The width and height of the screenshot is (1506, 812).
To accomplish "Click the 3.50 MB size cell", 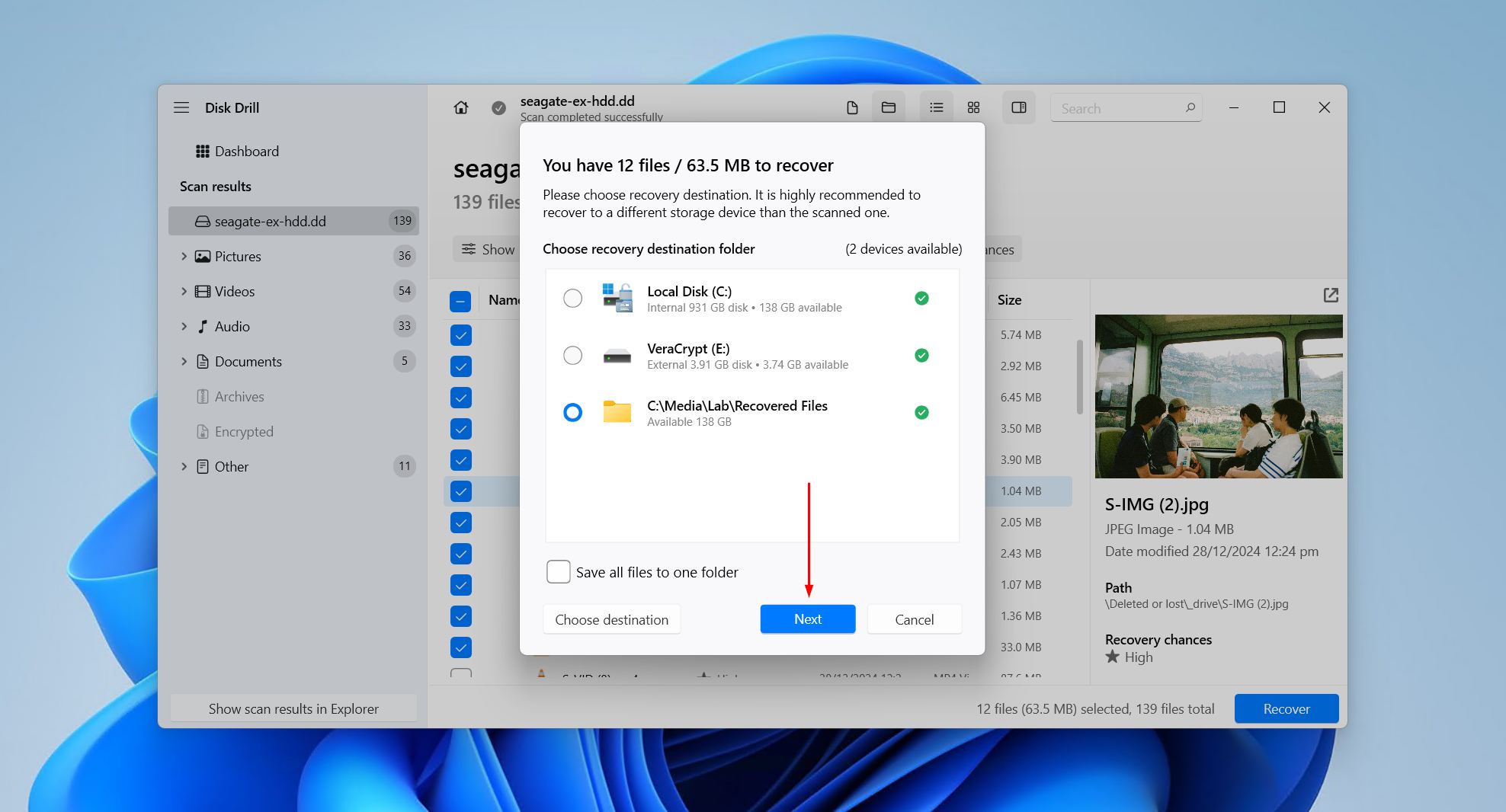I will (1021, 429).
